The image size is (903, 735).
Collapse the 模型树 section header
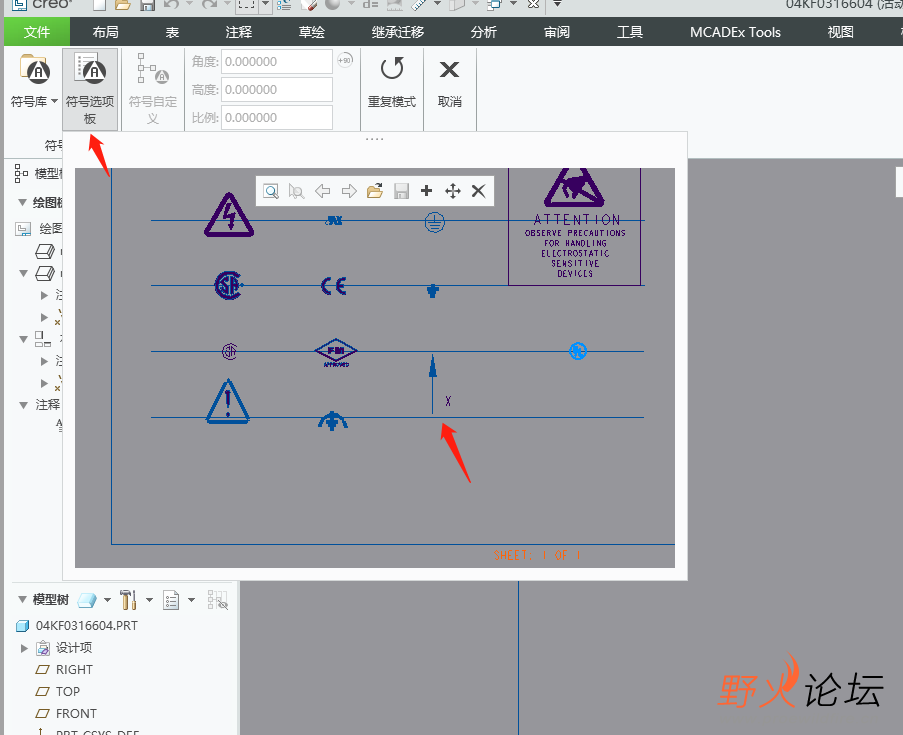point(22,600)
